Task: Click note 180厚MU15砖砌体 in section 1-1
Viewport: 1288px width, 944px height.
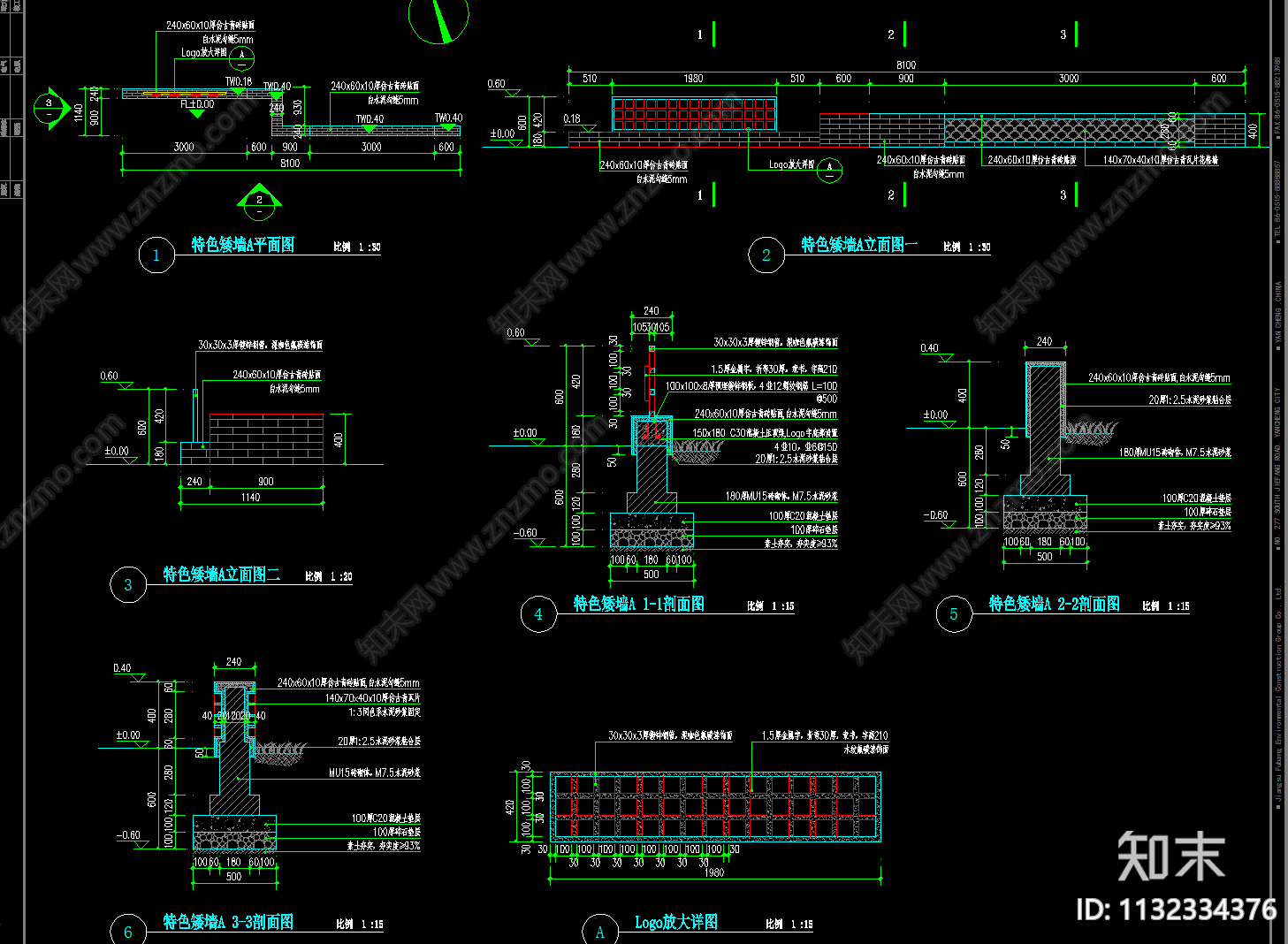Action: tap(781, 497)
